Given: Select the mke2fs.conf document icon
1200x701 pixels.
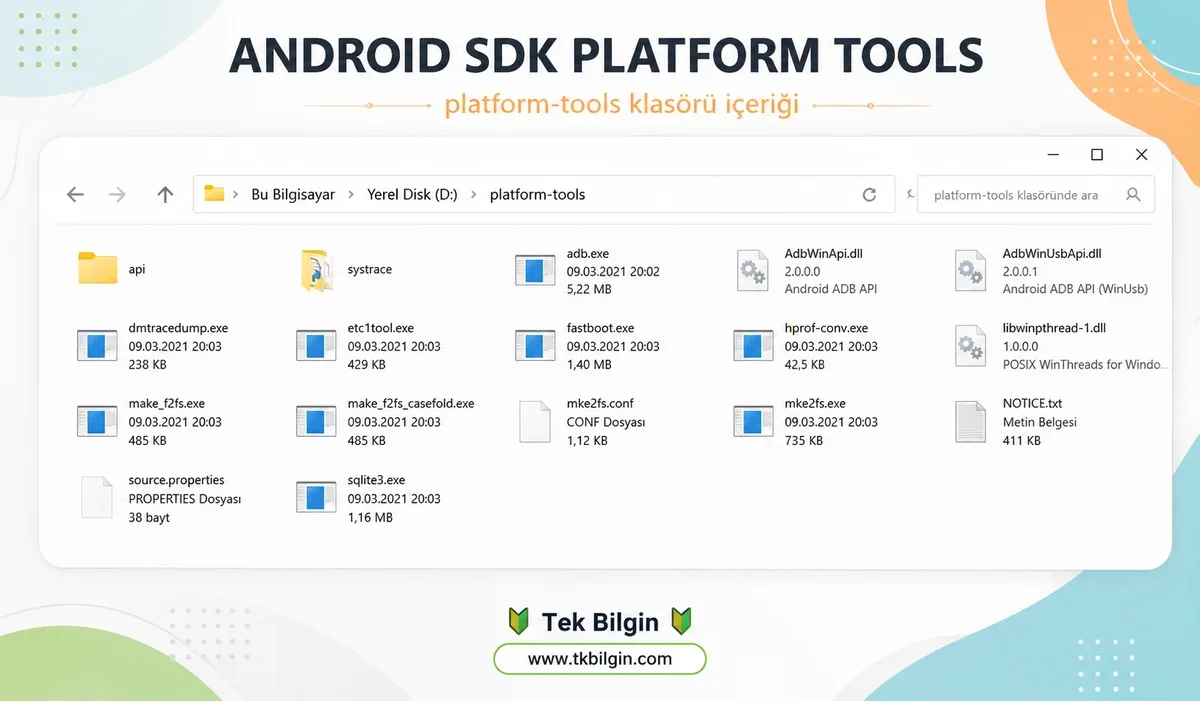Looking at the screenshot, I should pyautogui.click(x=535, y=421).
